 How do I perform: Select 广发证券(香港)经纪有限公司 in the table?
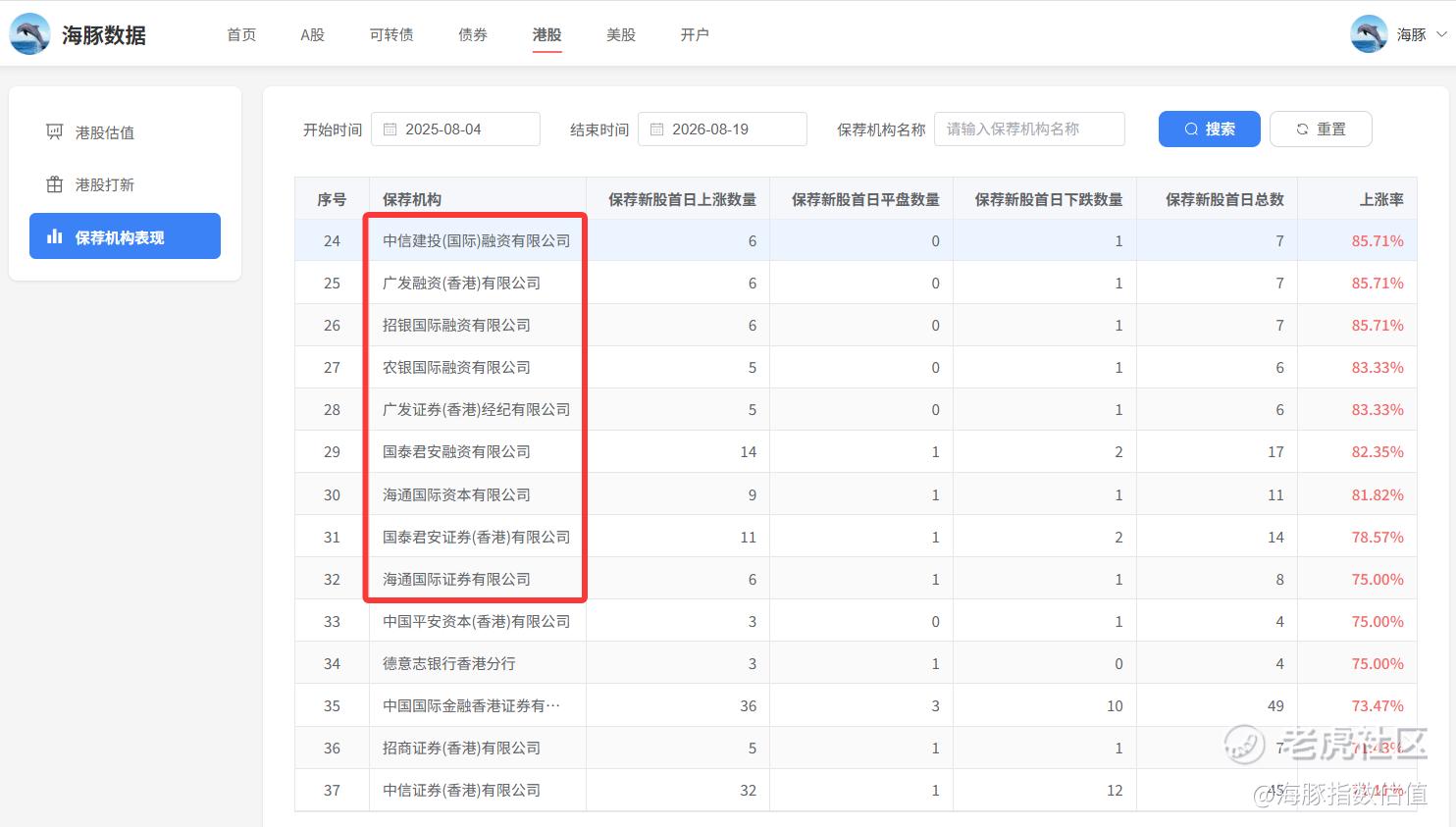477,410
